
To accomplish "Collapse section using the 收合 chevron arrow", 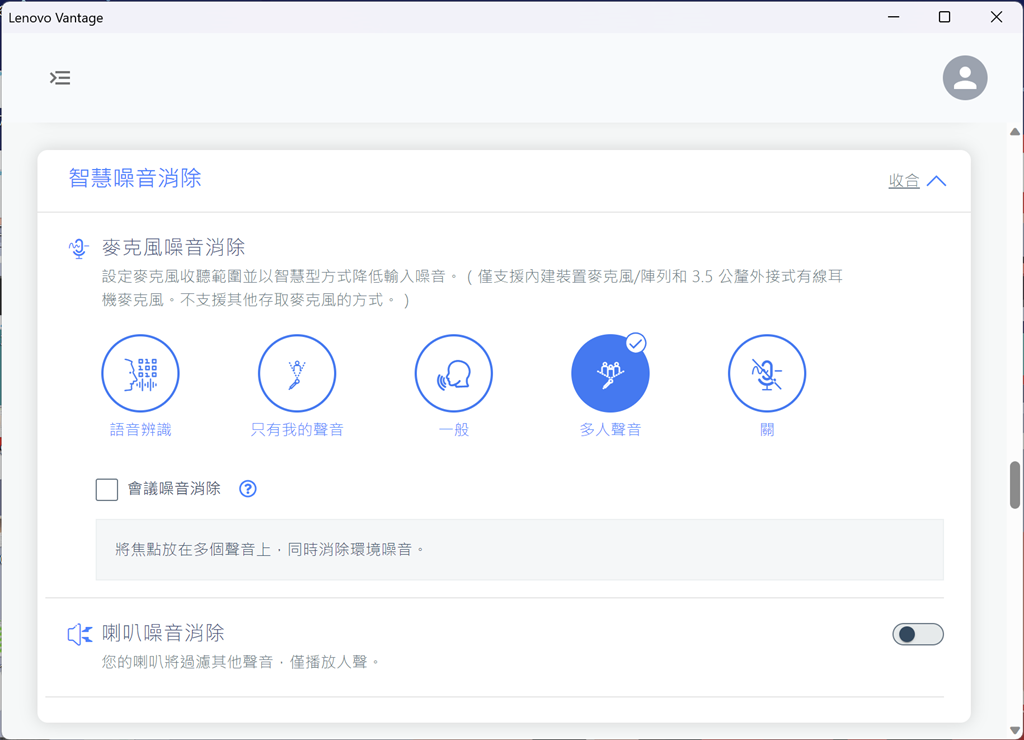I will (x=936, y=181).
